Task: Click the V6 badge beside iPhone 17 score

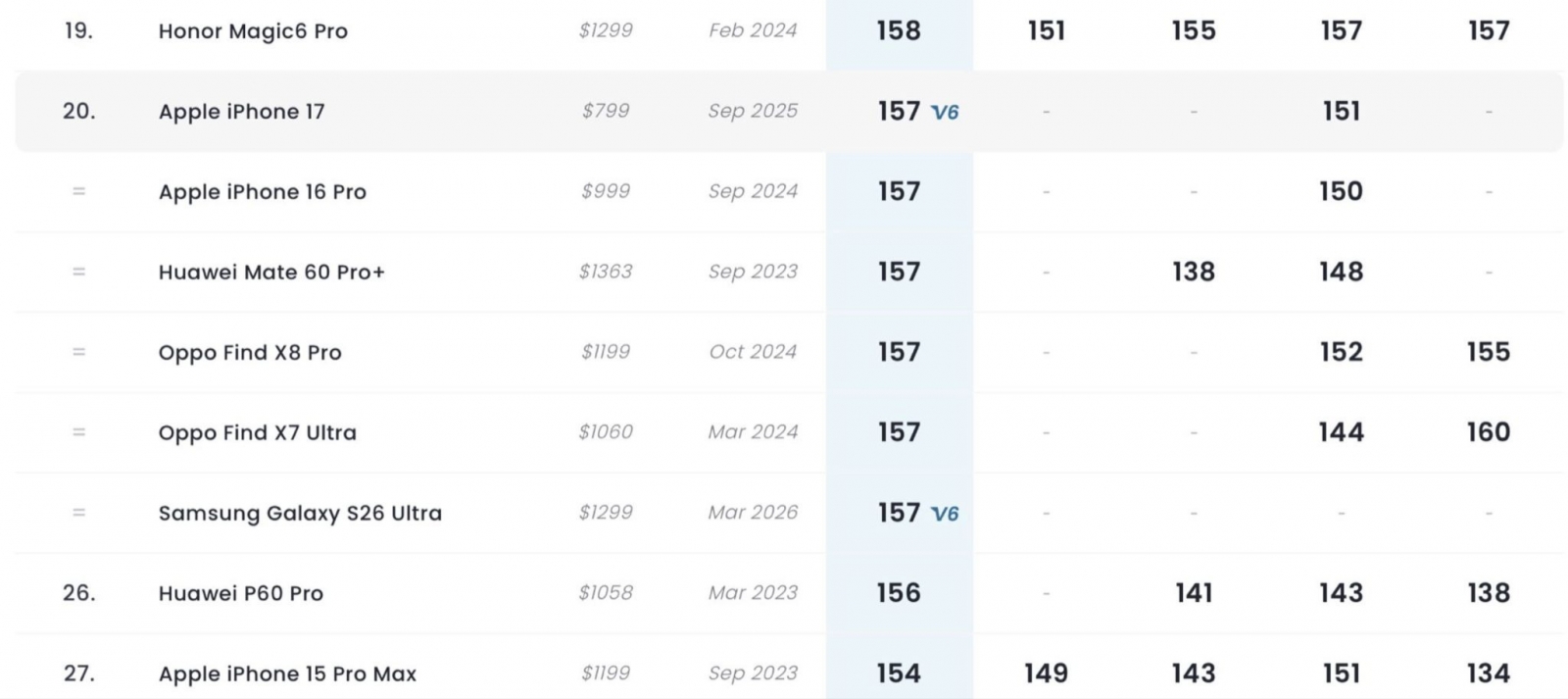Action: click(945, 112)
